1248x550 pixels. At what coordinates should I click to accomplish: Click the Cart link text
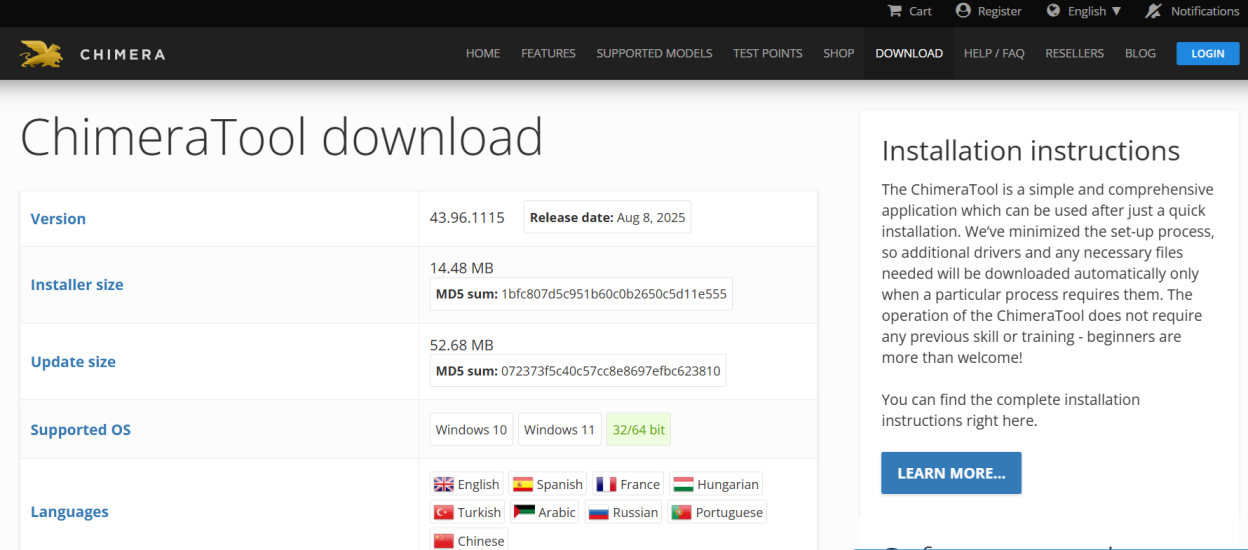click(x=920, y=11)
